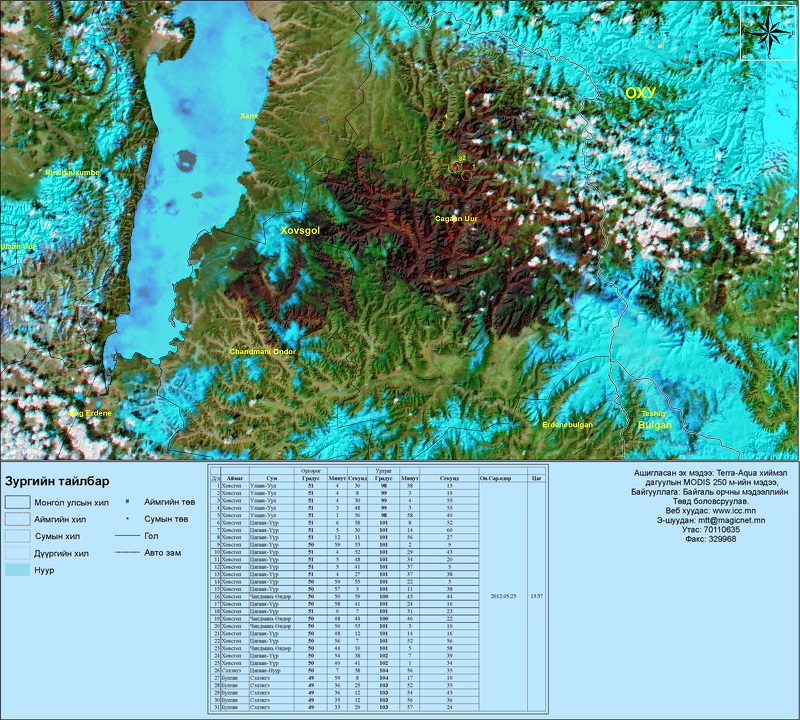
Task: Click the Дүүргийн хил legend box
Action: tap(16, 553)
